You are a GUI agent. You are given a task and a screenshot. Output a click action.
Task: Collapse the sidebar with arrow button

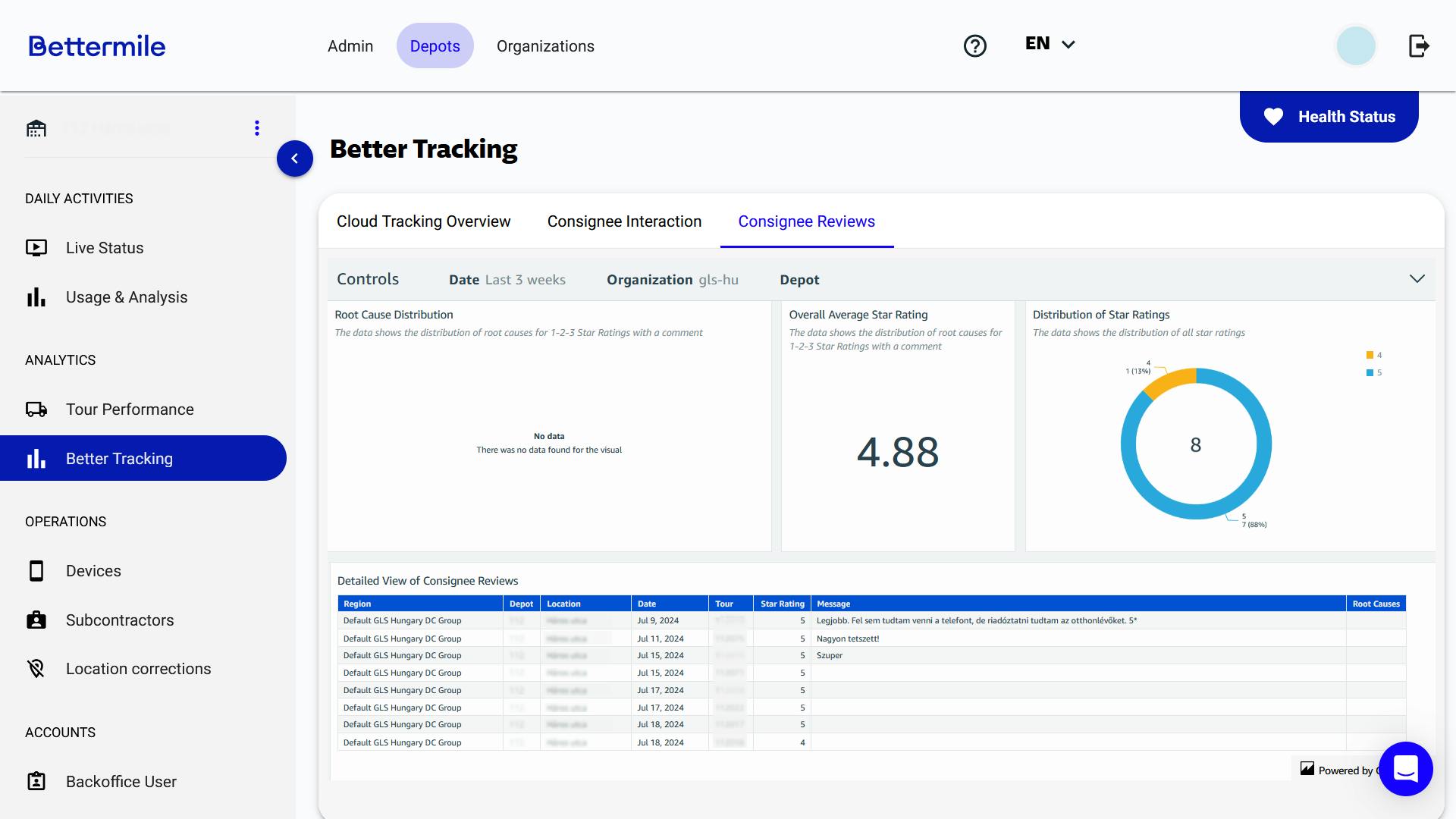(294, 158)
